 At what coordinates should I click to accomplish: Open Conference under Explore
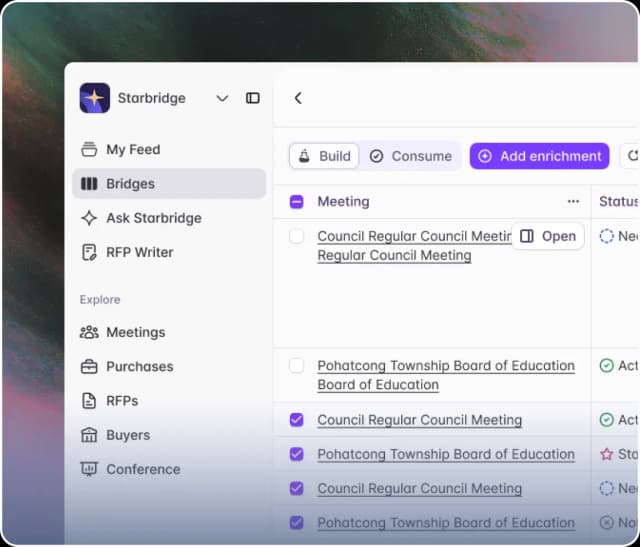169,469
